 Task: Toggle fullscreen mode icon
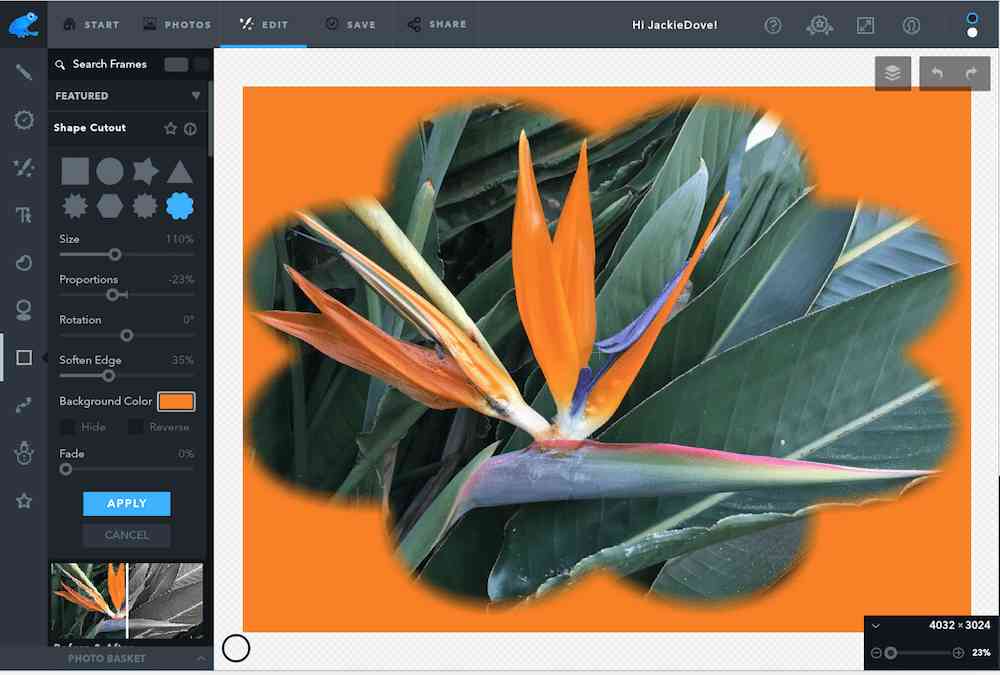[865, 26]
